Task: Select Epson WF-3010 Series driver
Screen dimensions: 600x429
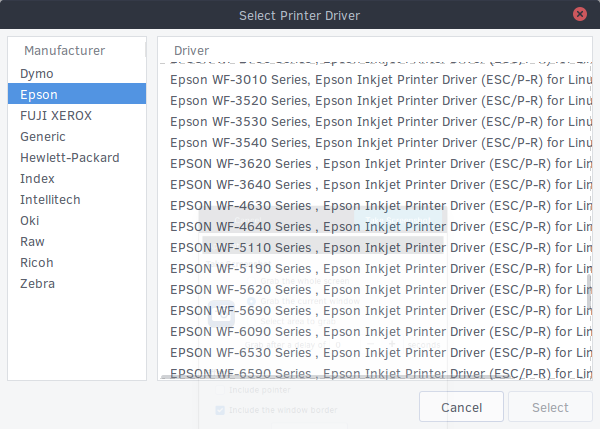Action: 375,80
